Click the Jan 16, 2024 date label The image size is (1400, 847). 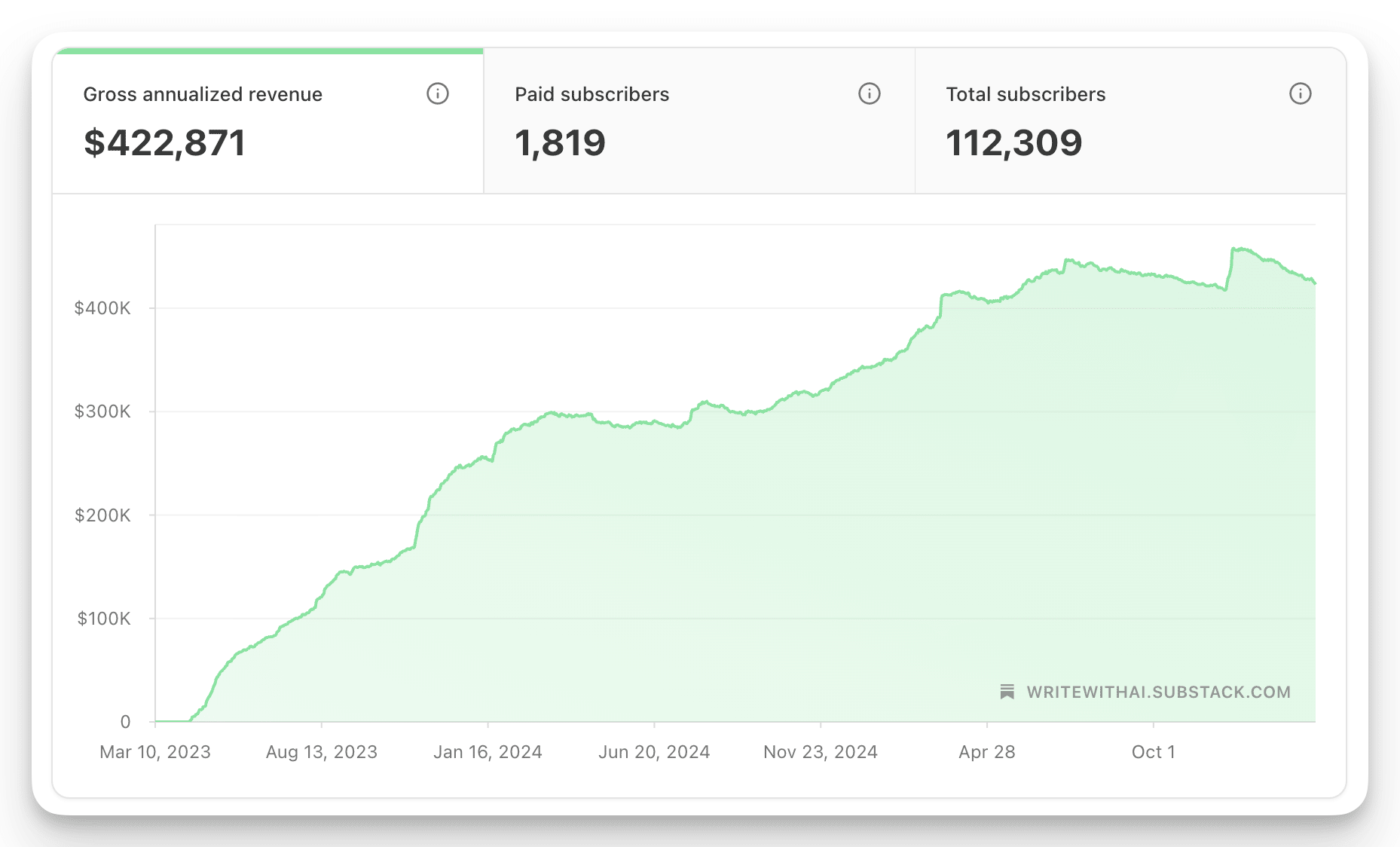[x=488, y=752]
